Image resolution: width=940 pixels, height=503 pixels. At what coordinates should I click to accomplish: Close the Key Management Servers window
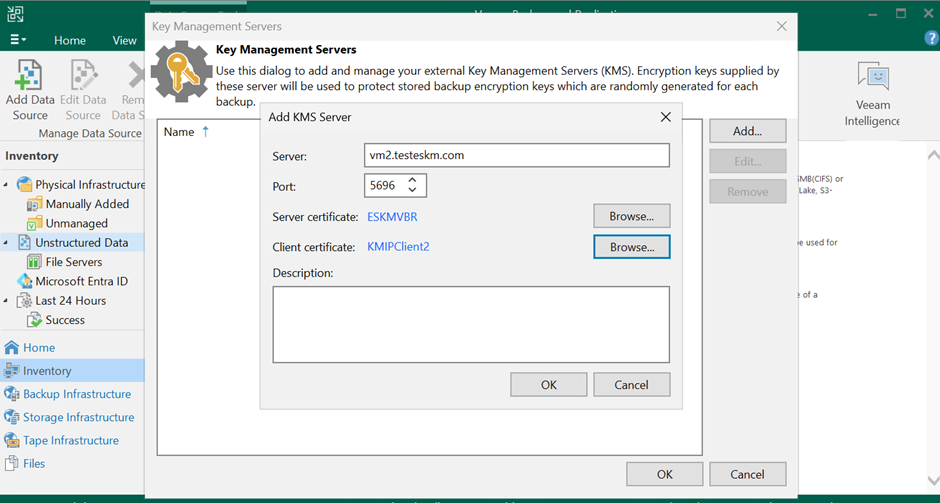(x=781, y=26)
